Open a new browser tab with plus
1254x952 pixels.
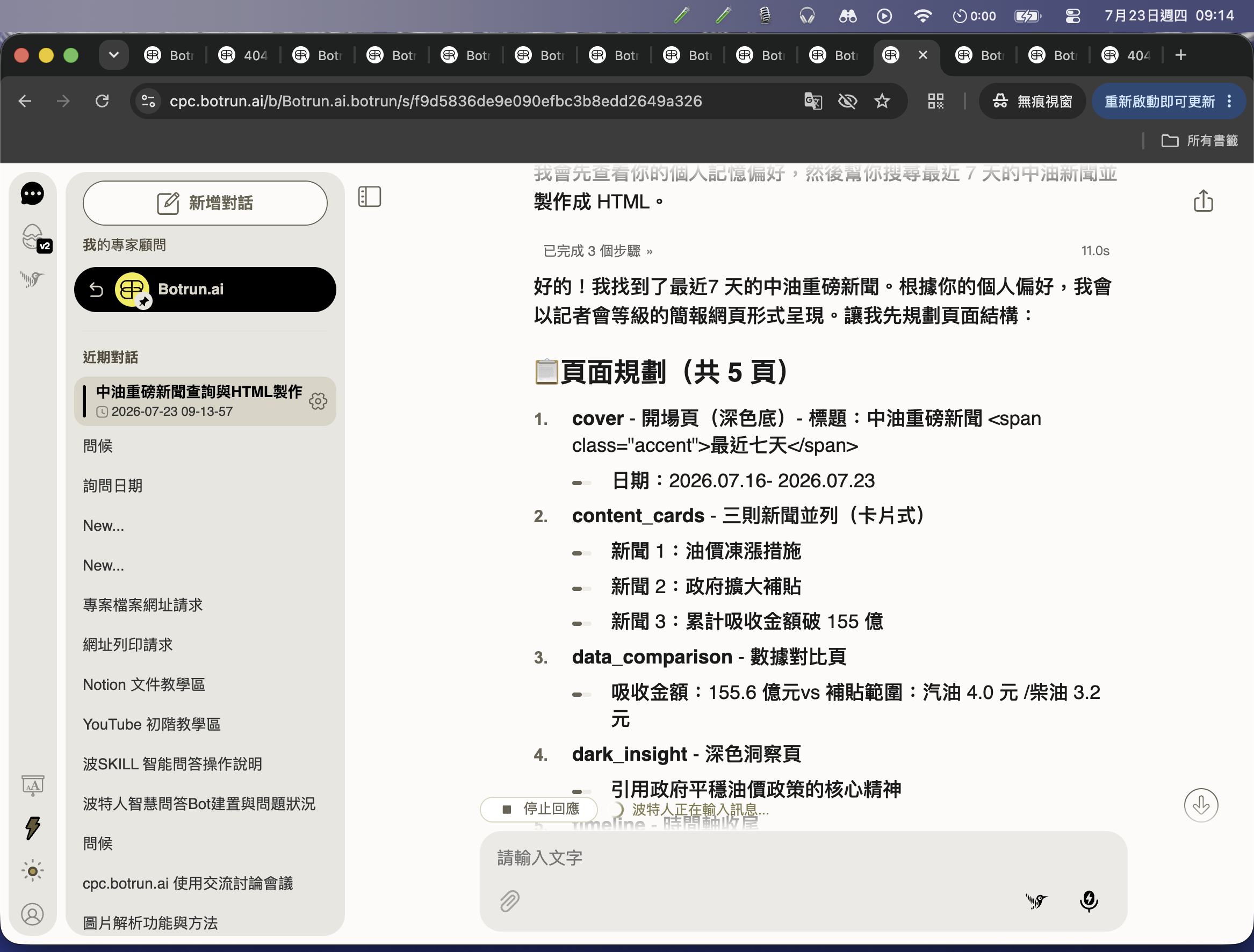[x=1181, y=55]
